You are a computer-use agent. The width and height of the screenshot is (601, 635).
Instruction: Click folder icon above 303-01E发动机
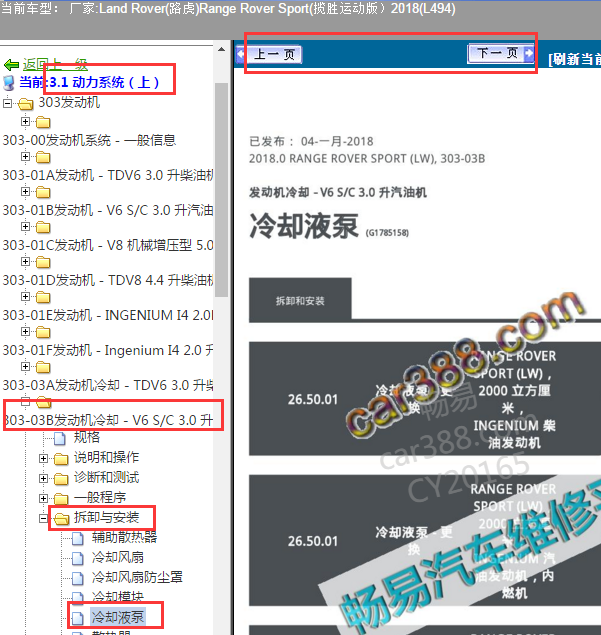coord(43,297)
